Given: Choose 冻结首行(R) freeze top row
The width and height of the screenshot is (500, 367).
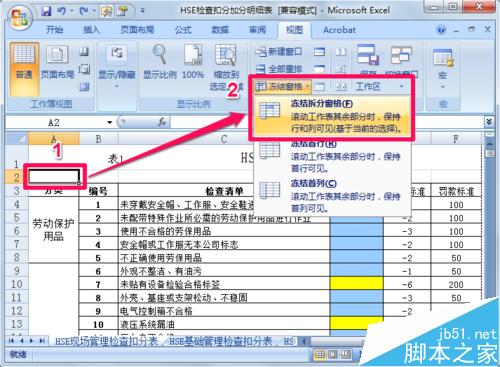Looking at the screenshot, I should coord(332,156).
